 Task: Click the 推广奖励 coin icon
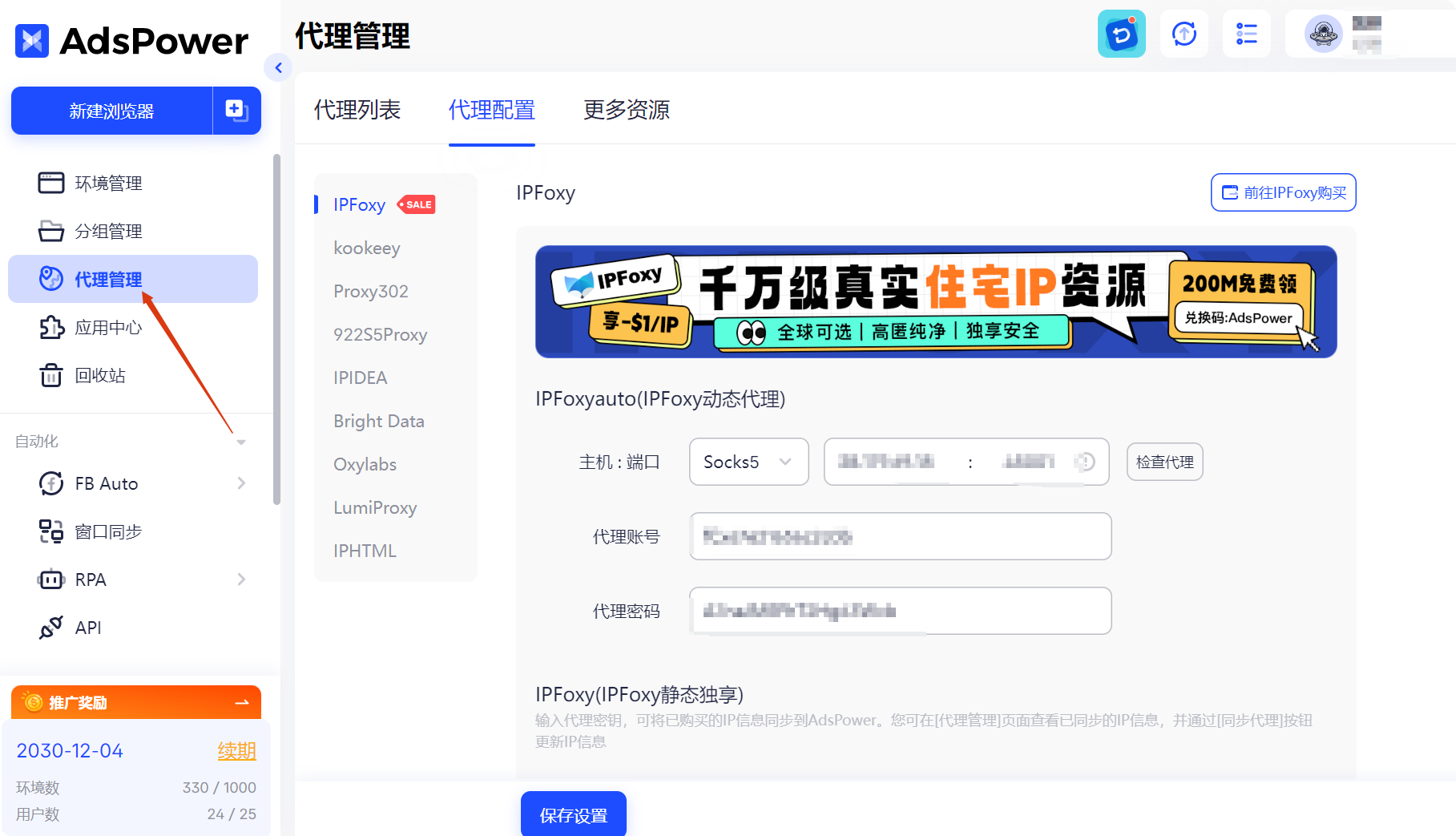click(33, 702)
